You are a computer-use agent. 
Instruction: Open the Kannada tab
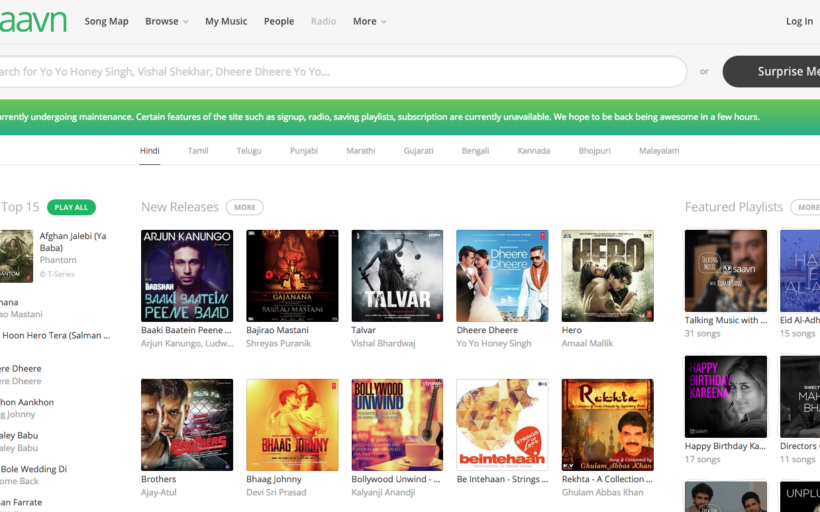pos(533,151)
